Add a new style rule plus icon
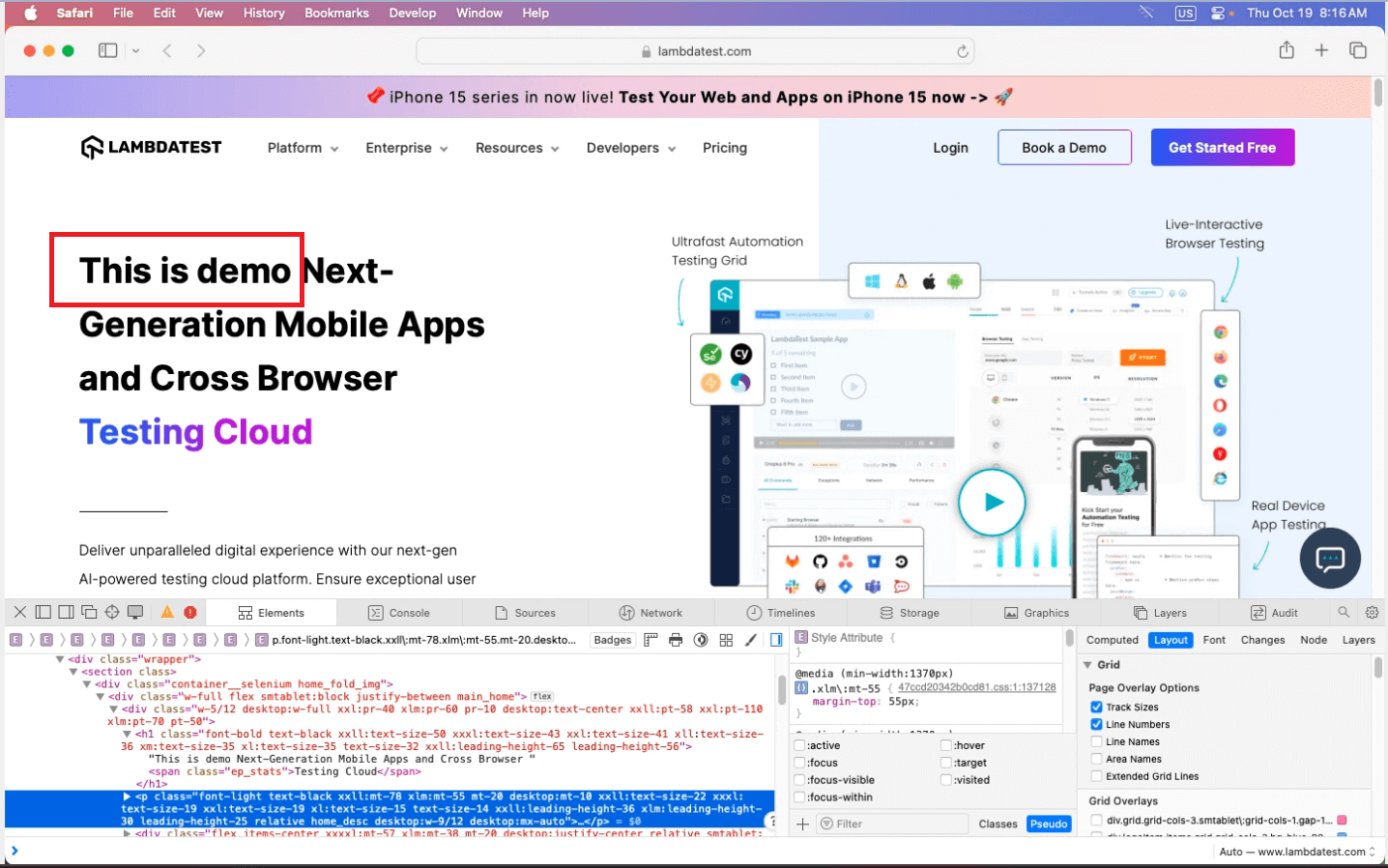This screenshot has height=868, width=1388. [x=802, y=824]
